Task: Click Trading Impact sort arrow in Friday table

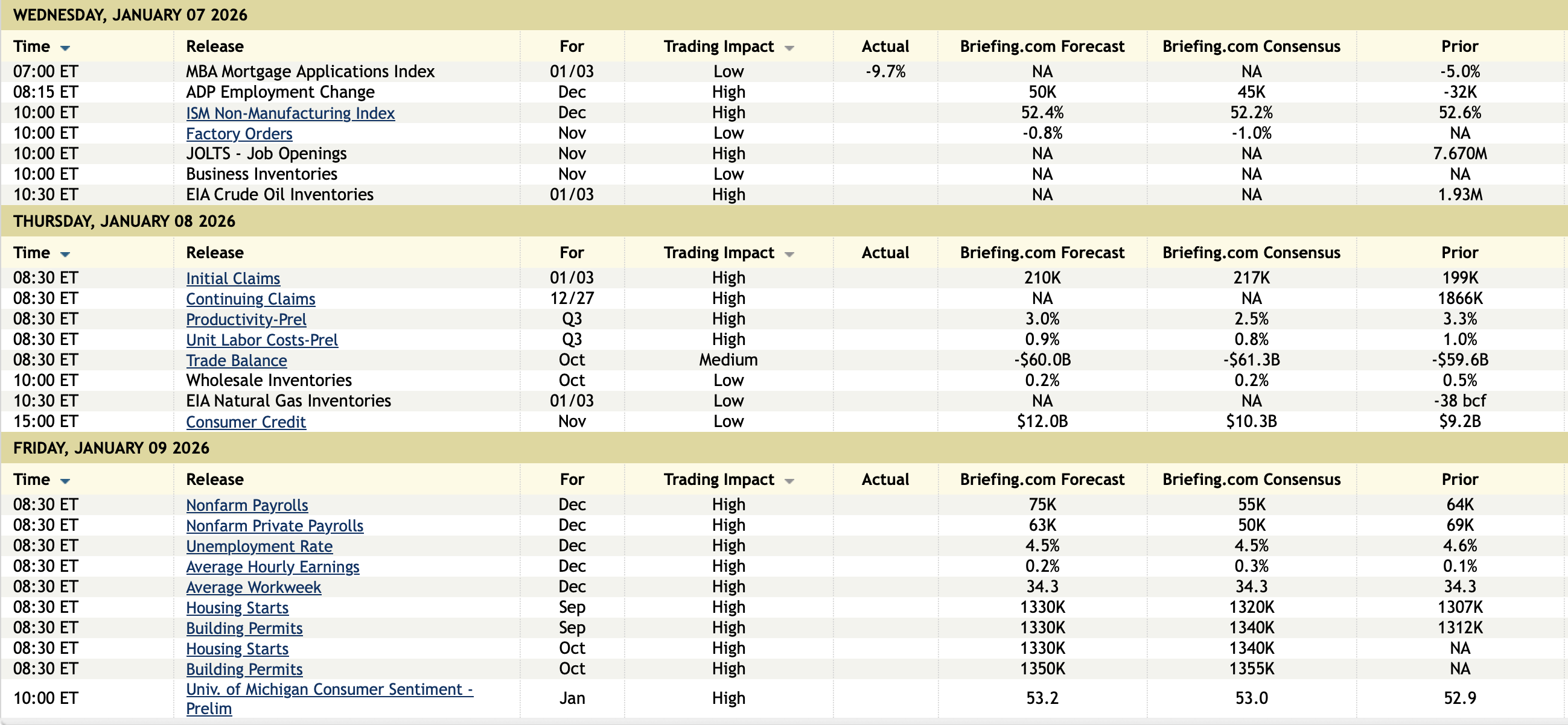Action: point(789,481)
